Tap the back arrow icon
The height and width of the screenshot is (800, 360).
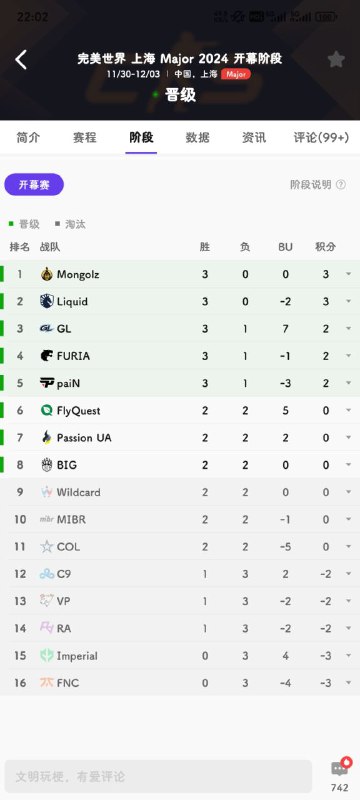point(21,60)
